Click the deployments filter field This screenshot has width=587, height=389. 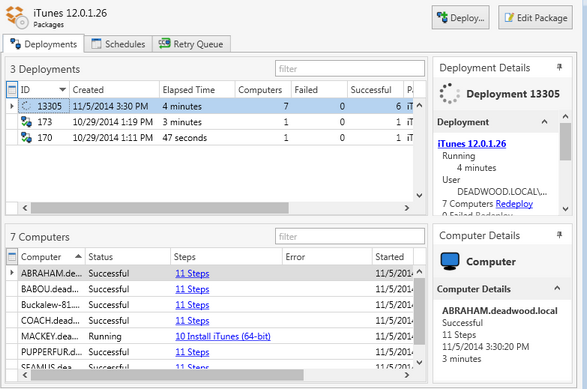350,69
